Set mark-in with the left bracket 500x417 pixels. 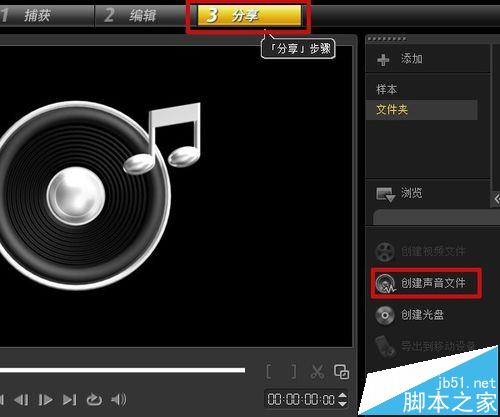click(x=269, y=372)
